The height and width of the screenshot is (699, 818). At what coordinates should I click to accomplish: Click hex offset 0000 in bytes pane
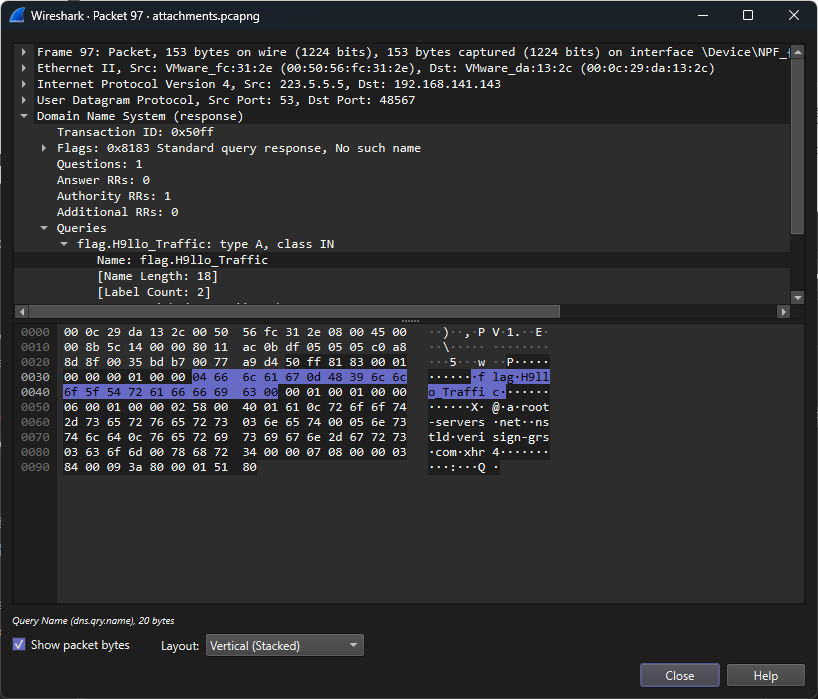tap(35, 332)
